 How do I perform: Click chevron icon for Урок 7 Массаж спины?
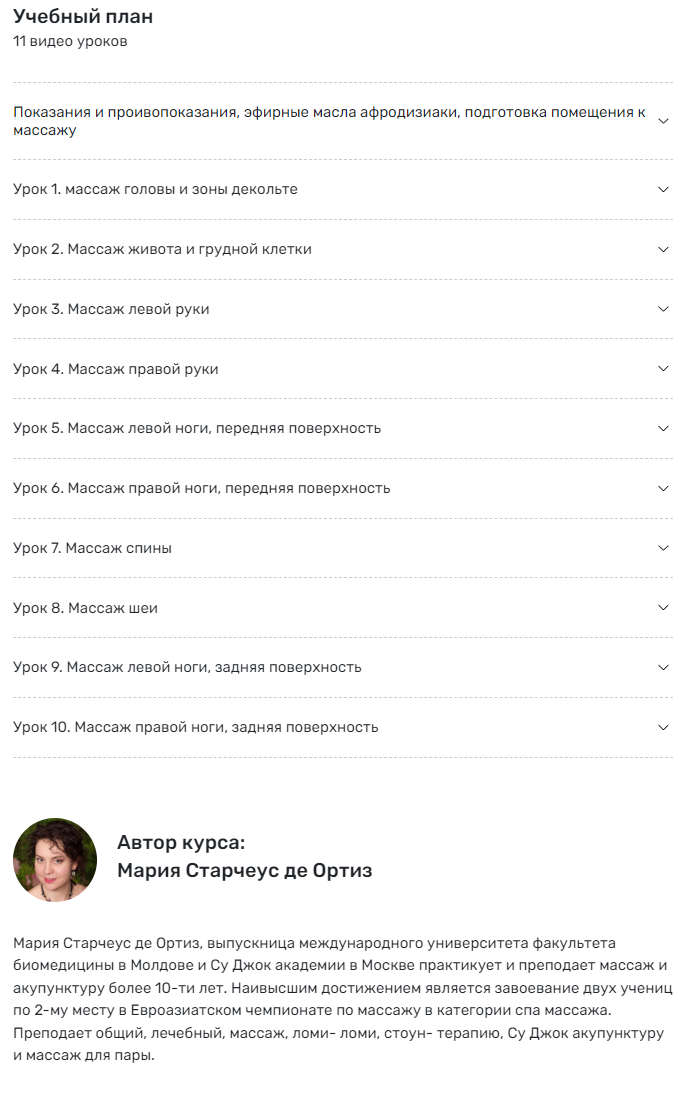click(663, 548)
